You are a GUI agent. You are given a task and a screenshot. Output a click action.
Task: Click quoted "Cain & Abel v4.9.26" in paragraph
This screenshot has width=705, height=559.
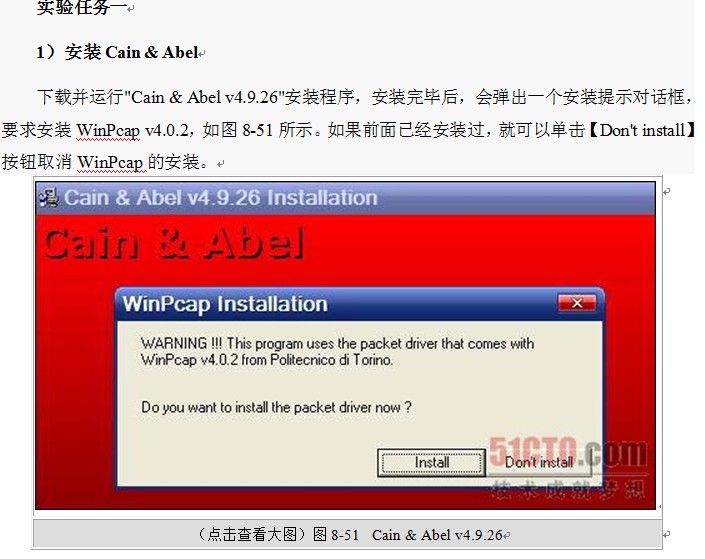click(204, 97)
